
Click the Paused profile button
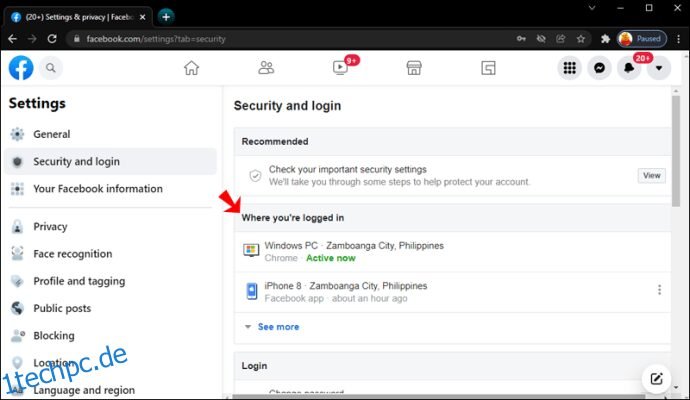point(642,39)
